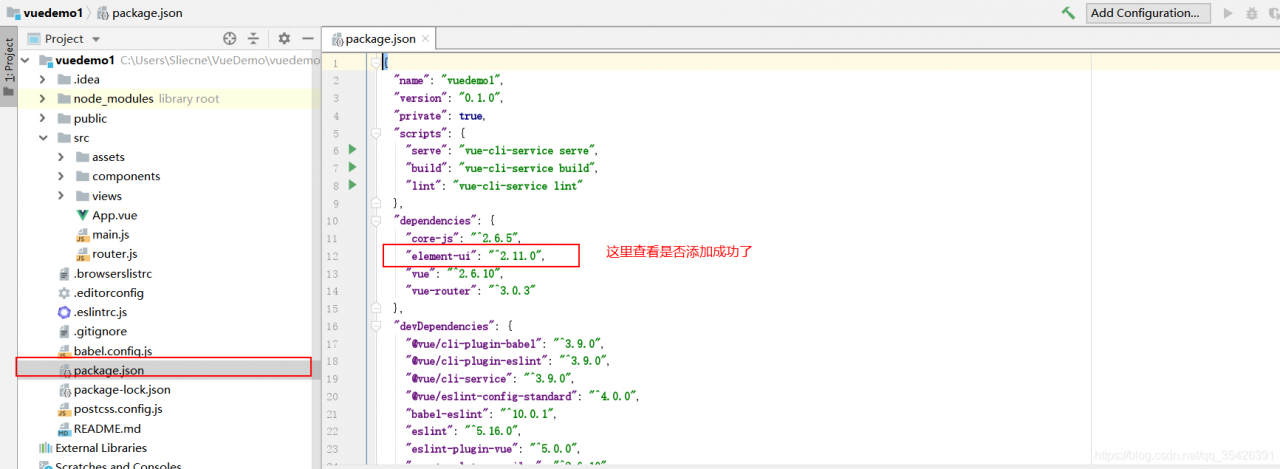This screenshot has height=469, width=1280.
Task: Click the "version" key in editor
Action: 420,98
